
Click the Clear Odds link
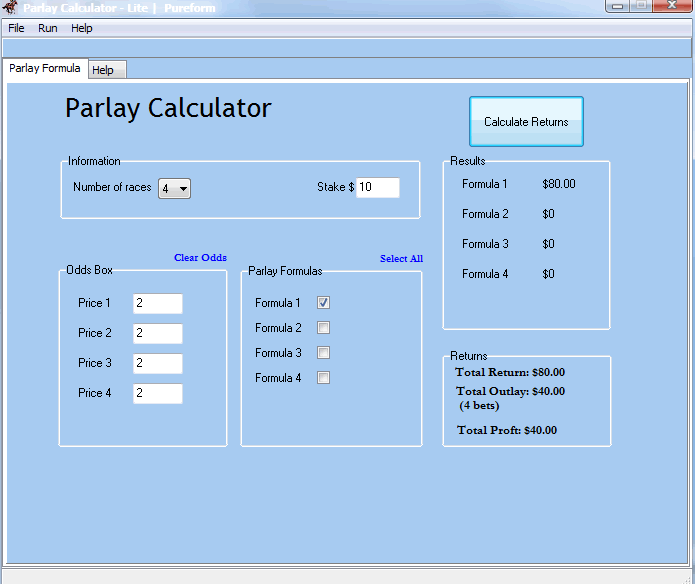pos(200,258)
